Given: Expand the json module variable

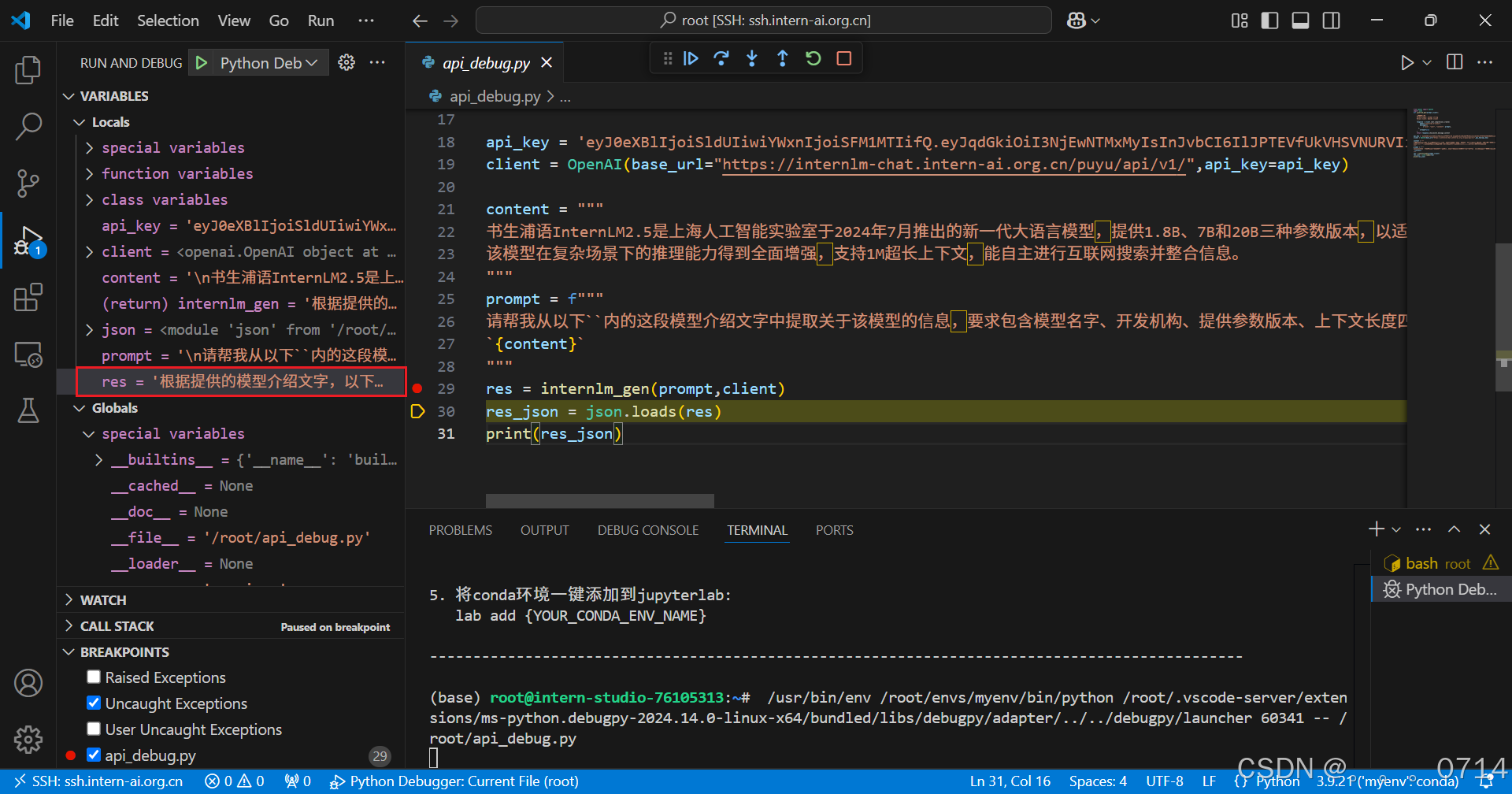Looking at the screenshot, I should pos(89,329).
